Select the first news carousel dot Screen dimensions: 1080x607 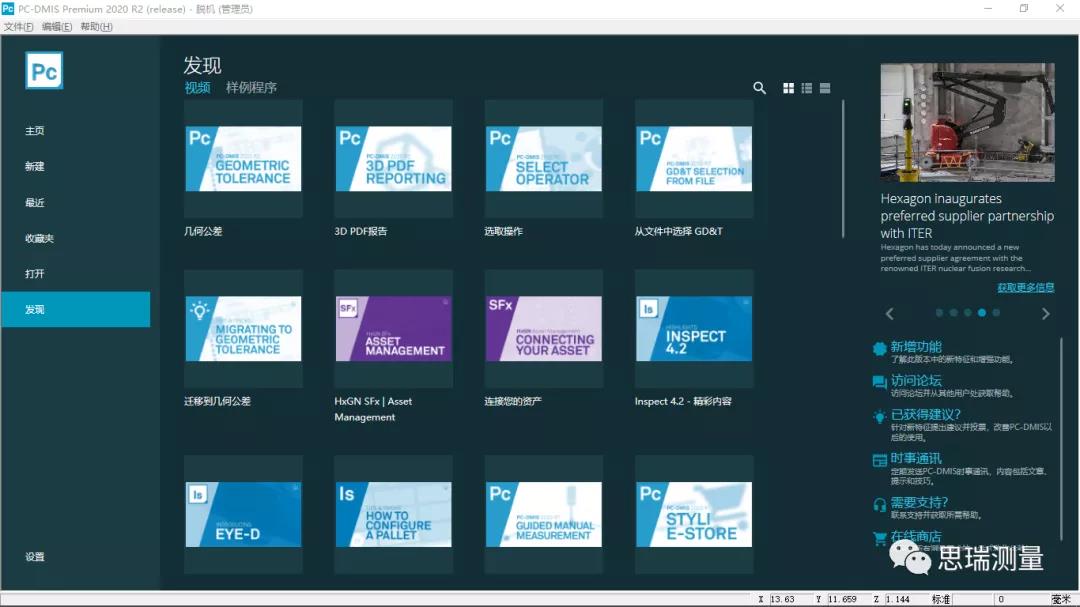coord(939,313)
